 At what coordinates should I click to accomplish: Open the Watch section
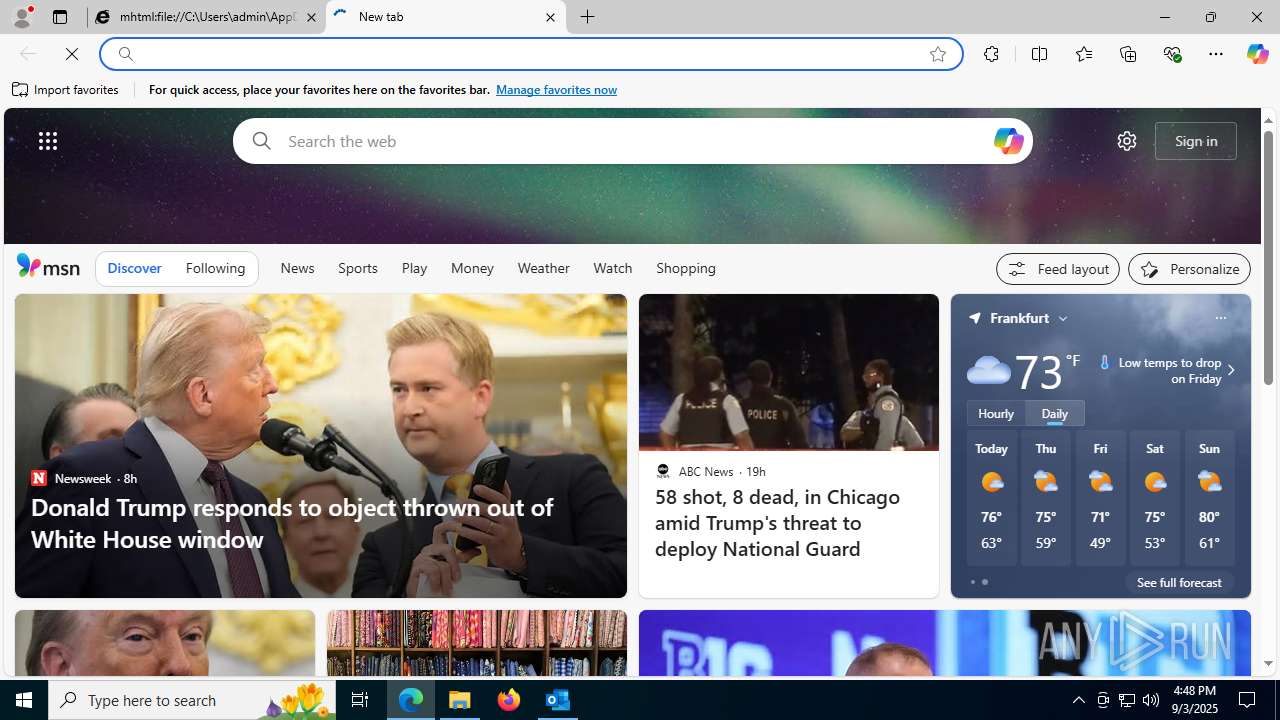(612, 268)
